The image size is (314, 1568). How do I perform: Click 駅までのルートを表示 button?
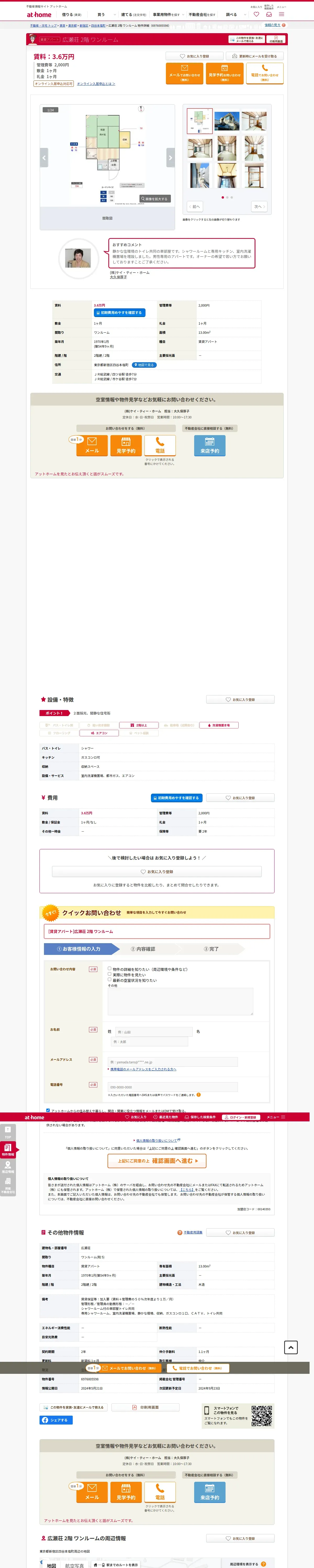tap(116, 1564)
